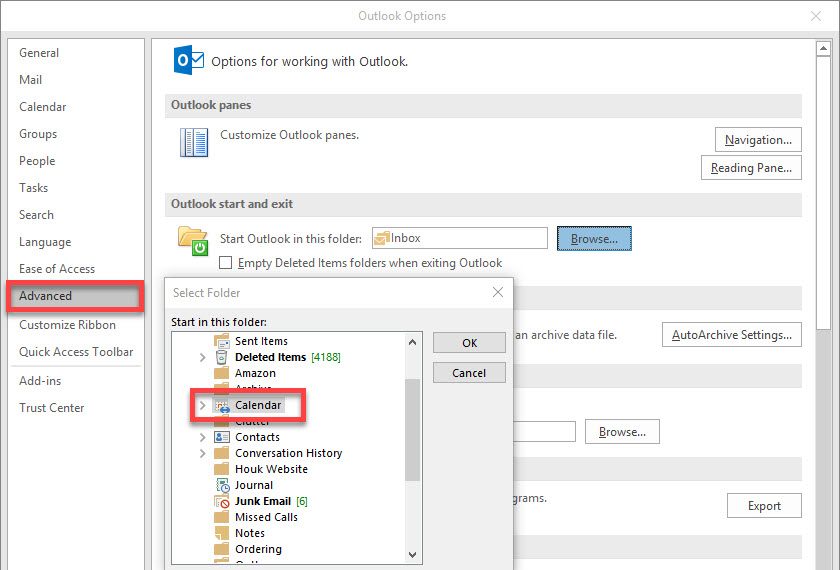Select the Amazon folder label
Screen dimensions: 840x570
click(256, 373)
